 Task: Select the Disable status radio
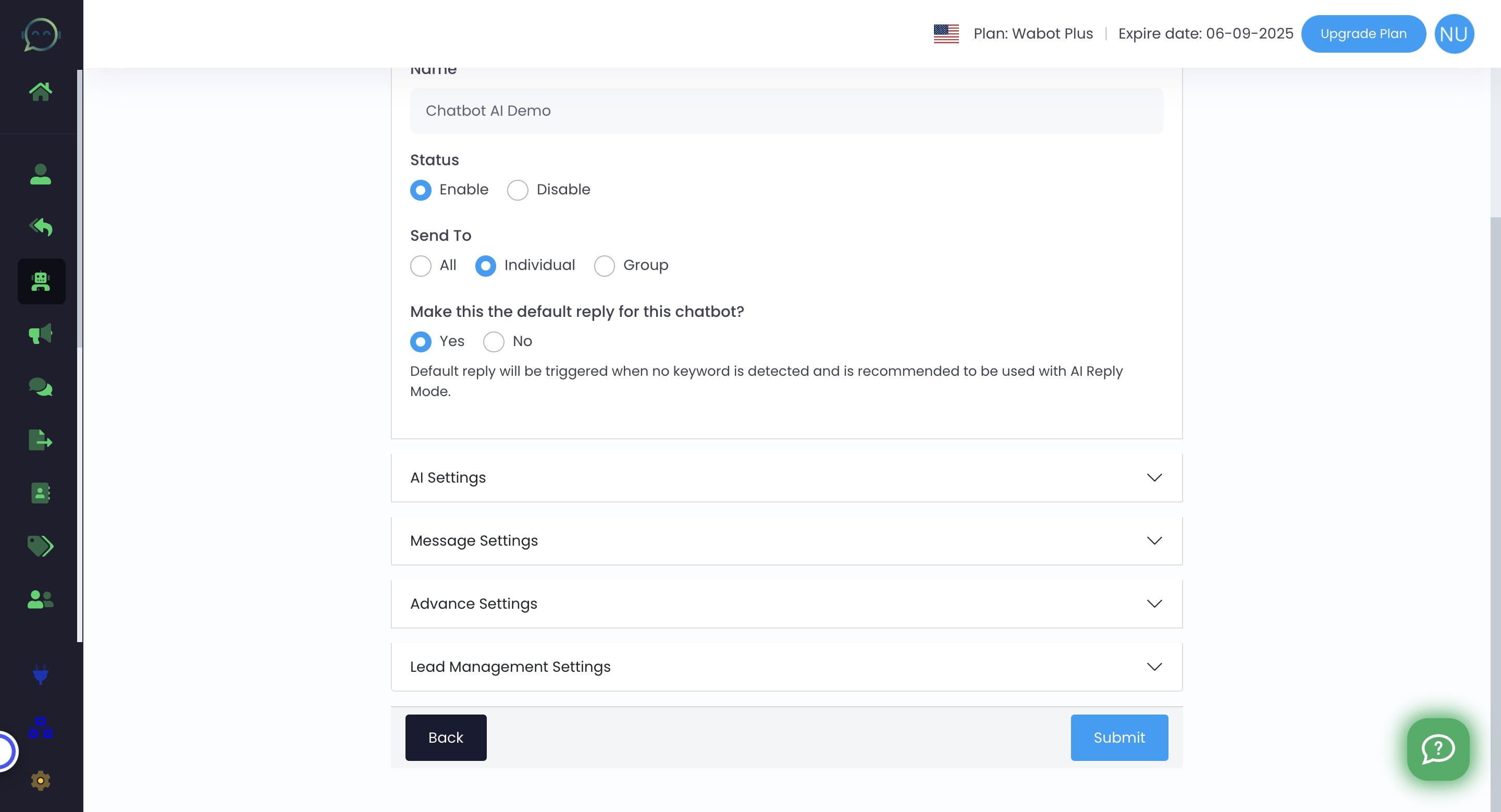(518, 190)
